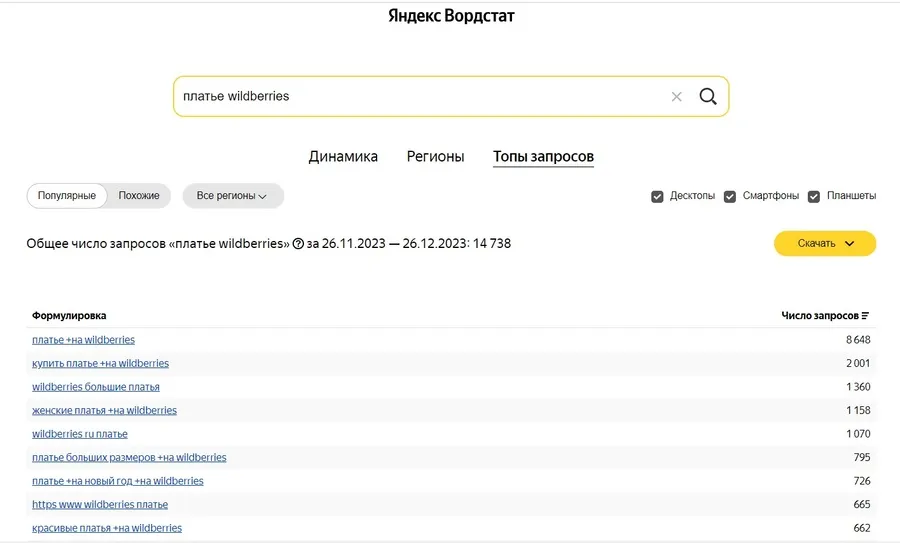The image size is (900, 543).
Task: Open 'купить платье +на wildberries' link
Action: point(100,363)
